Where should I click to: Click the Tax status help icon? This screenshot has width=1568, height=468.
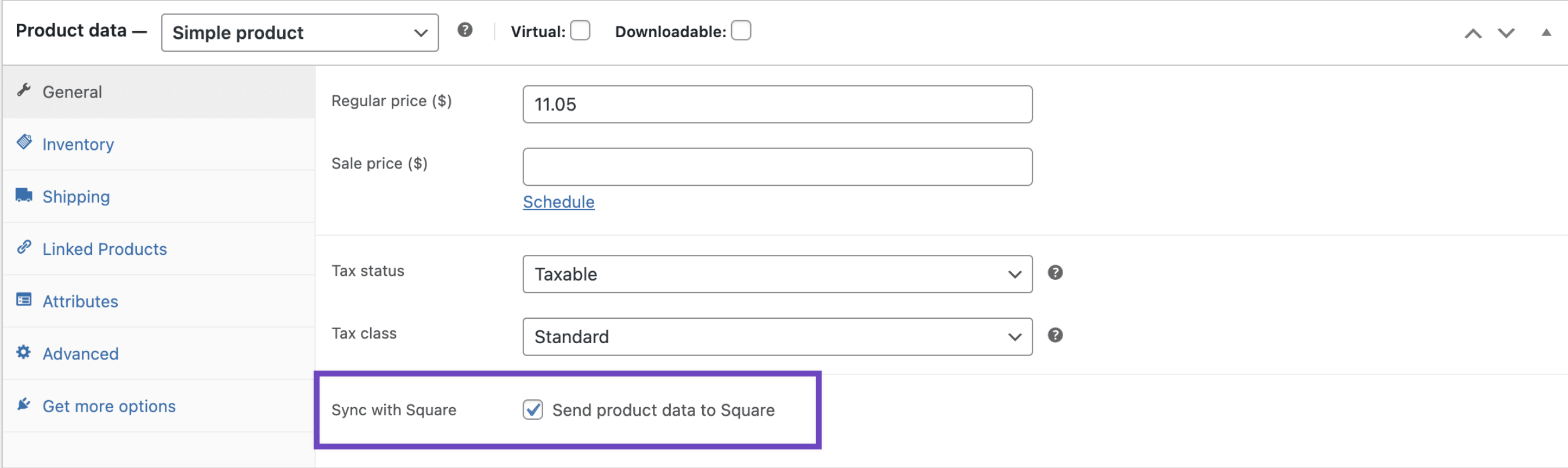click(x=1055, y=272)
